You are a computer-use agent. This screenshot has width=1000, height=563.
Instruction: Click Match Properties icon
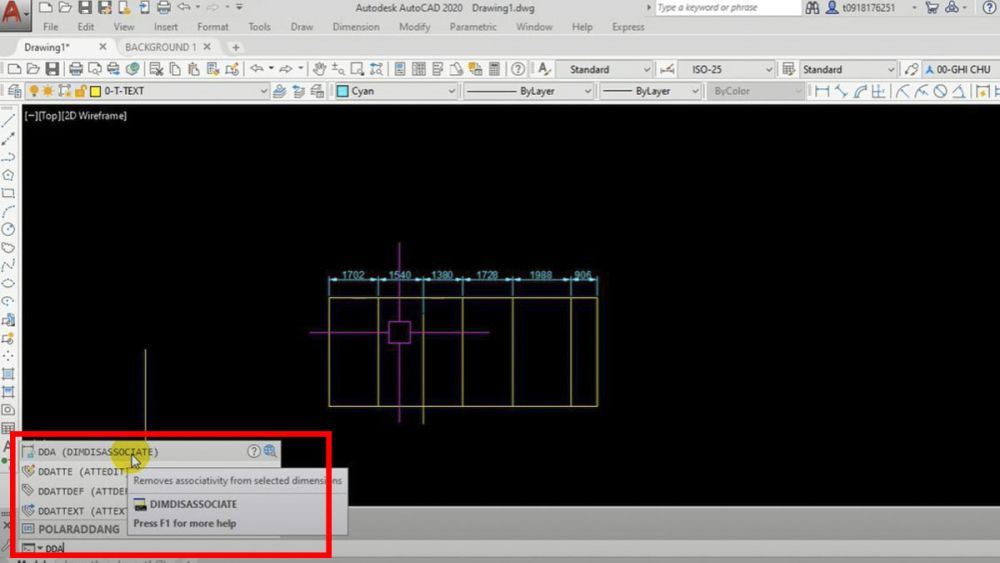tap(213, 69)
